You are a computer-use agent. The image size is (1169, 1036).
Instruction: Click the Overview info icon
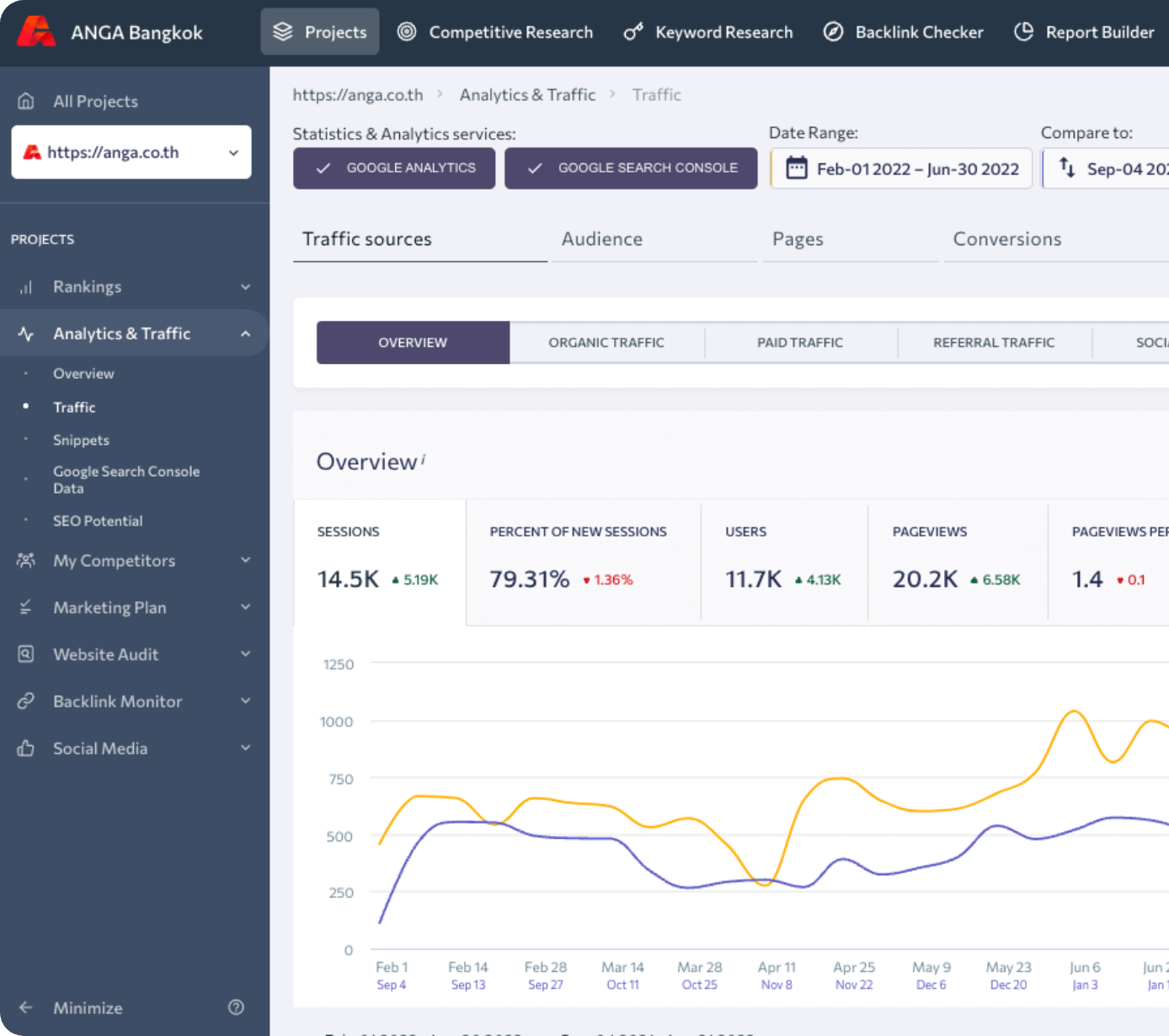pyautogui.click(x=423, y=459)
